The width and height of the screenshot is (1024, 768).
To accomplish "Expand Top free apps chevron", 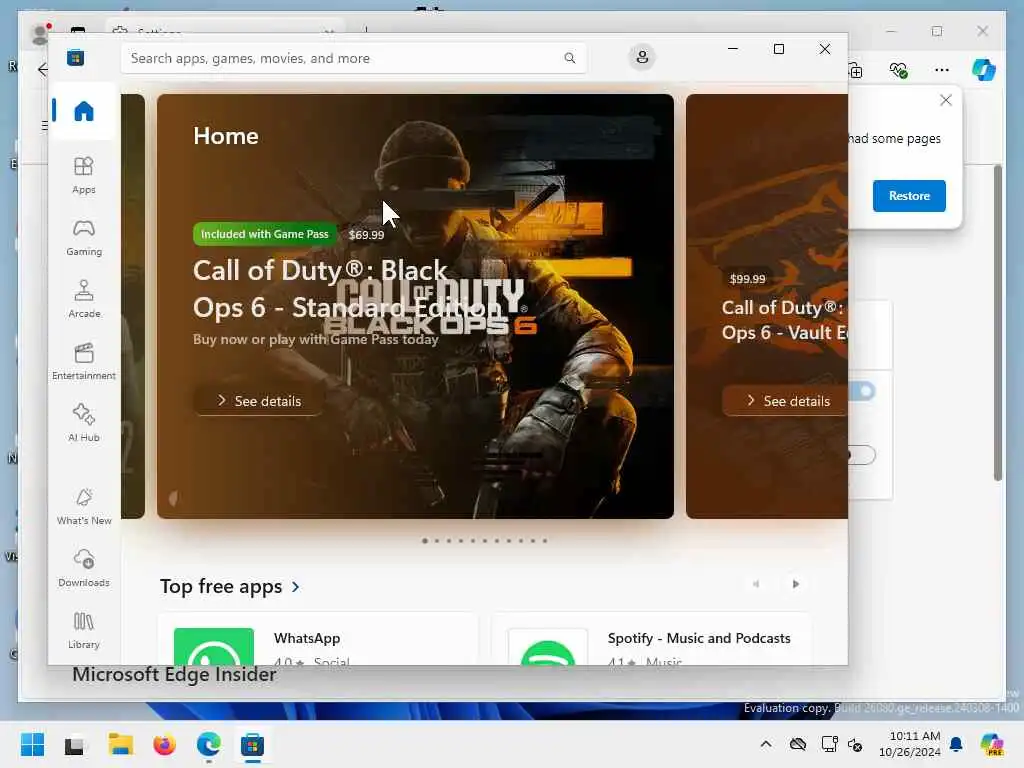I will point(296,586).
